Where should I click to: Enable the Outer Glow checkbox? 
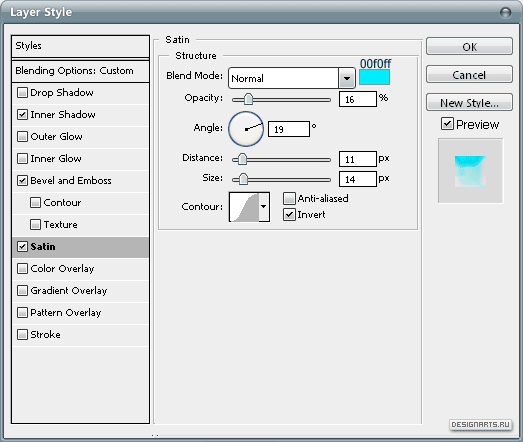22,136
